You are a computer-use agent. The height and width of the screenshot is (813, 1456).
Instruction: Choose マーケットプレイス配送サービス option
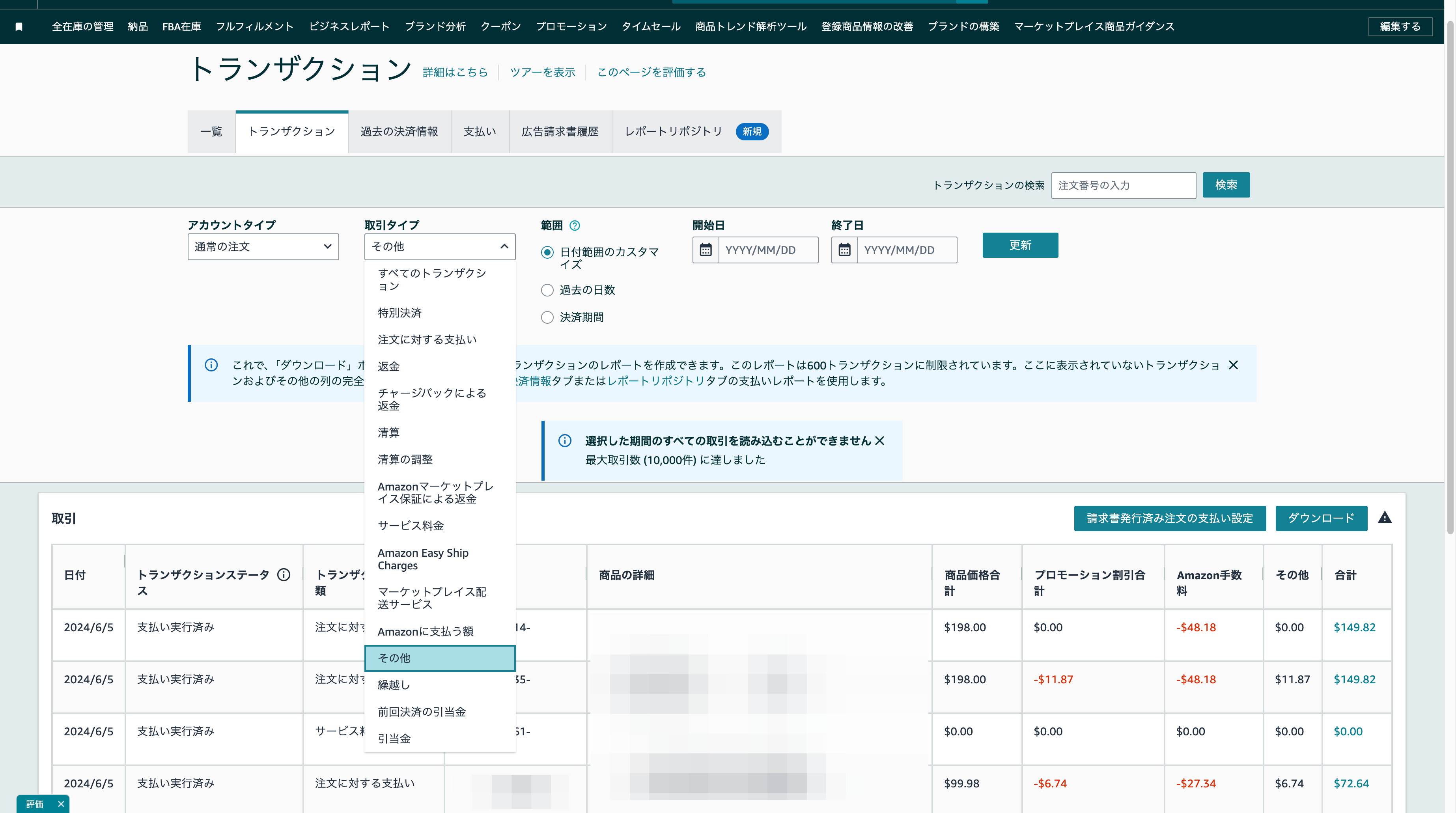440,598
